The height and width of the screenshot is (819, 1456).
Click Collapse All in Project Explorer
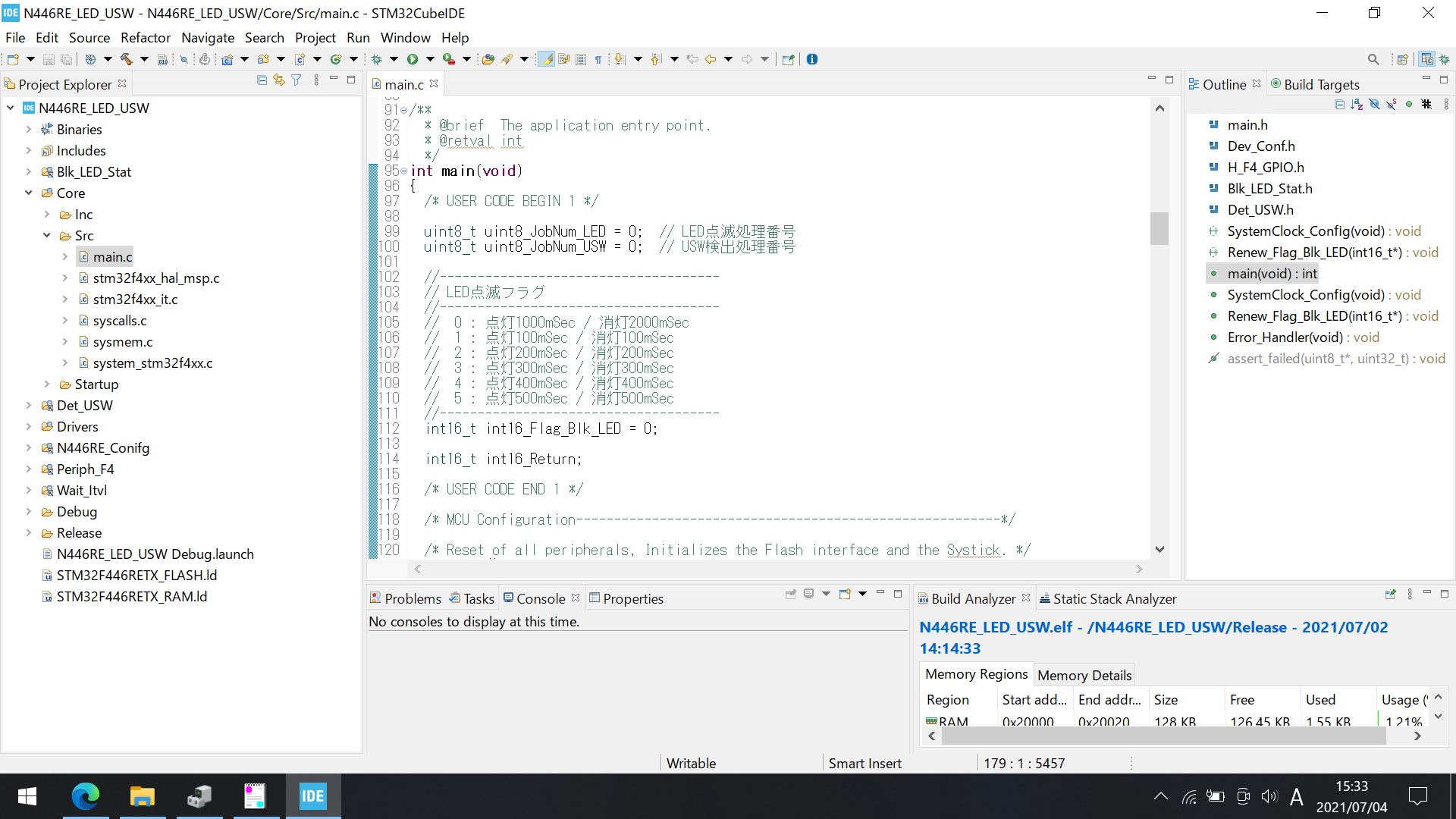click(x=262, y=80)
